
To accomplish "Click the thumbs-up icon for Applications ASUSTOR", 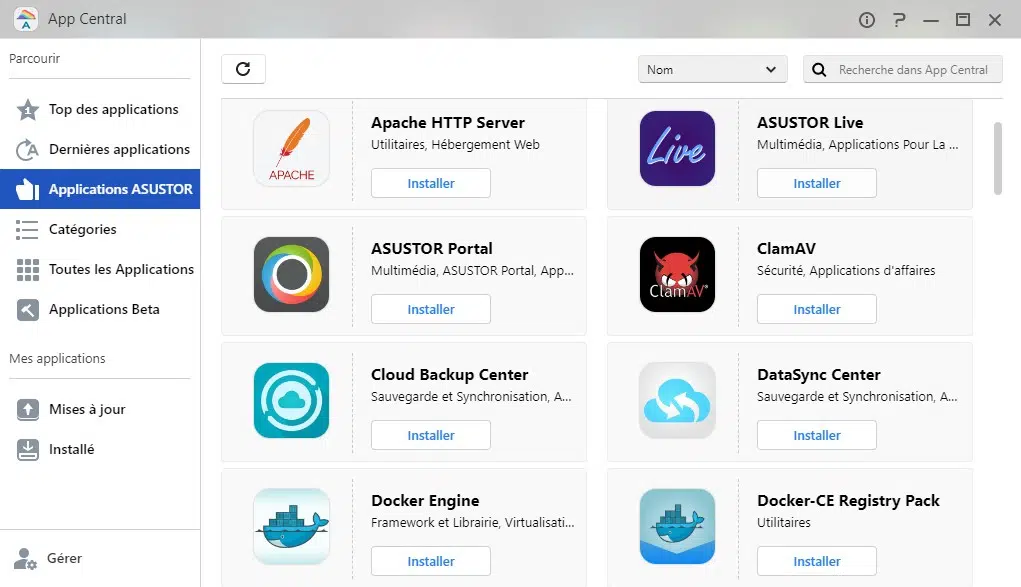I will tap(27, 189).
